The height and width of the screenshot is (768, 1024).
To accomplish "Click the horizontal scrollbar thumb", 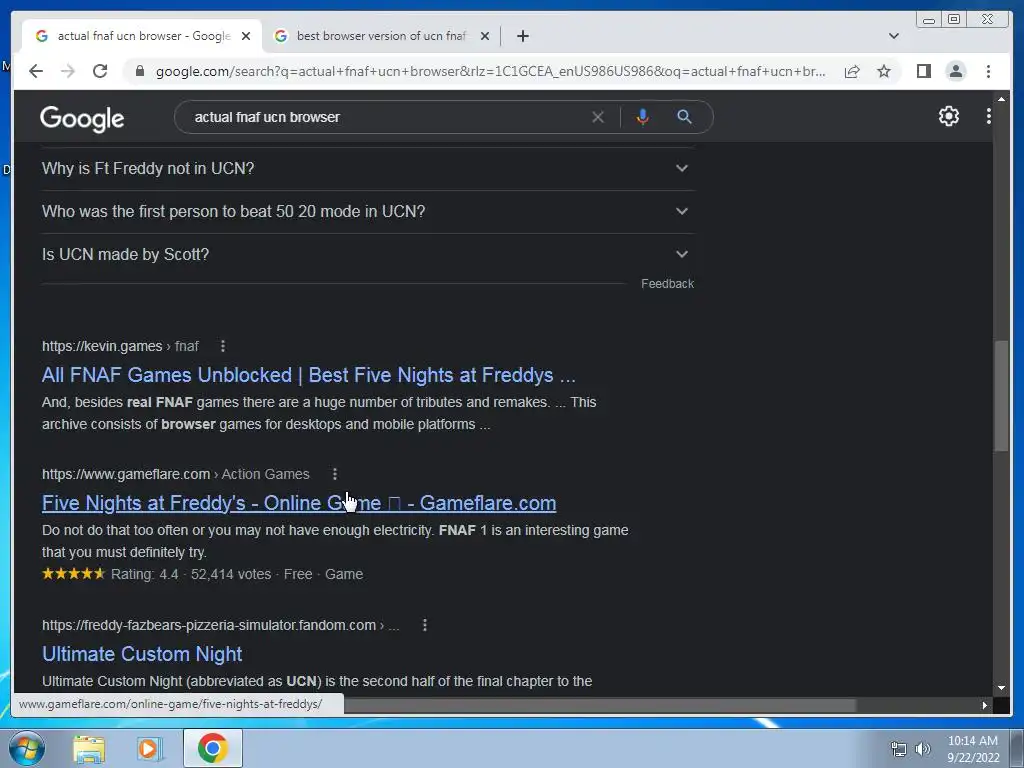I will click(x=600, y=705).
